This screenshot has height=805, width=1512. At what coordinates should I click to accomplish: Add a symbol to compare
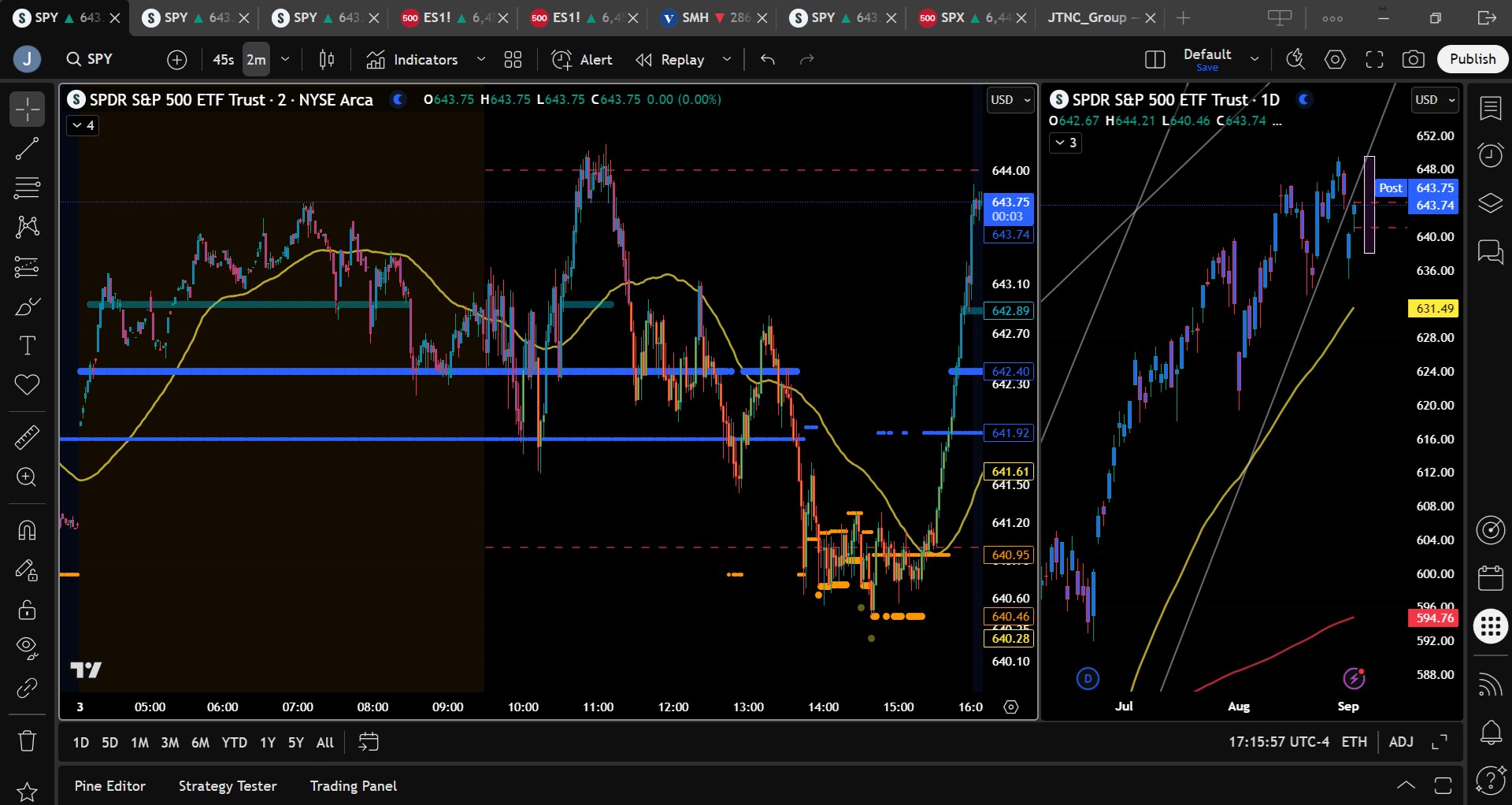[177, 59]
